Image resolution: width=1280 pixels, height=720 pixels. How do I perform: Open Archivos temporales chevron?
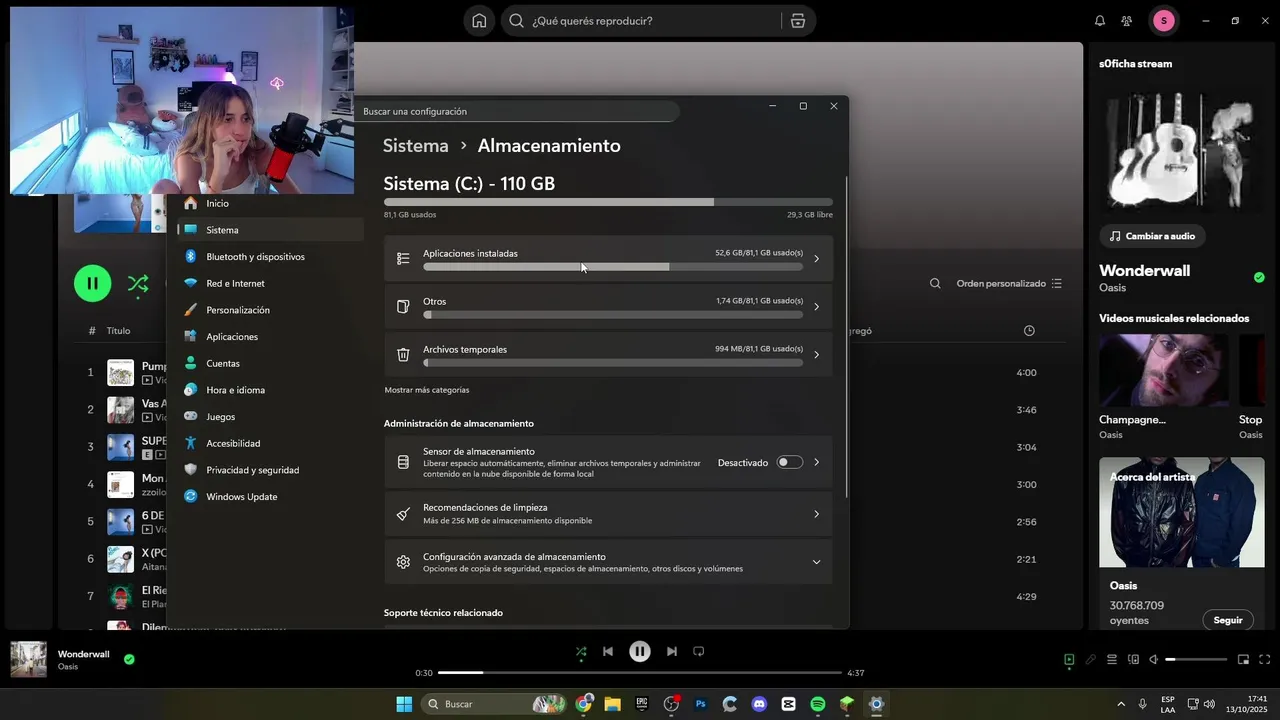(816, 355)
